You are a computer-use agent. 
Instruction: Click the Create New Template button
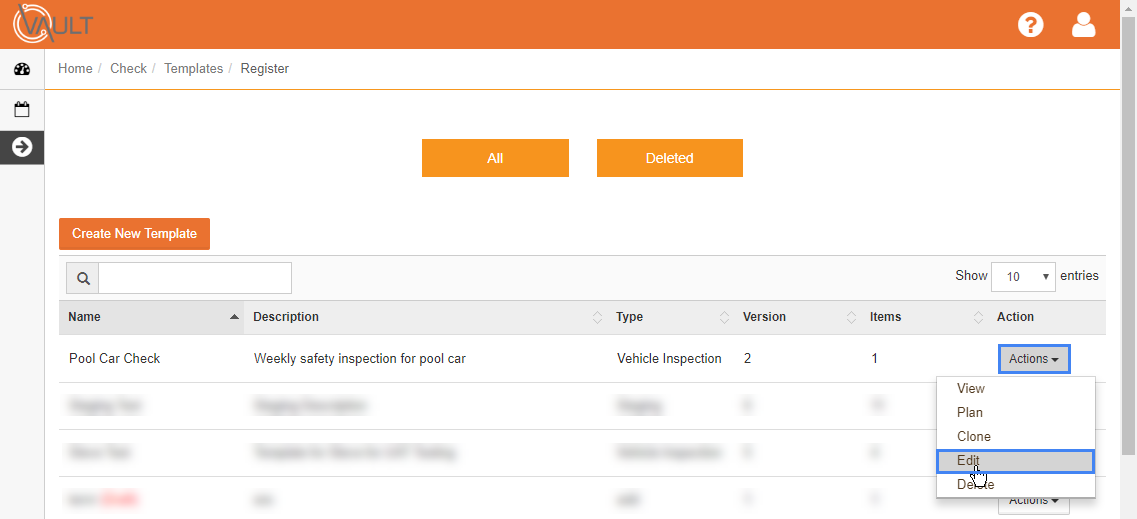[134, 233]
